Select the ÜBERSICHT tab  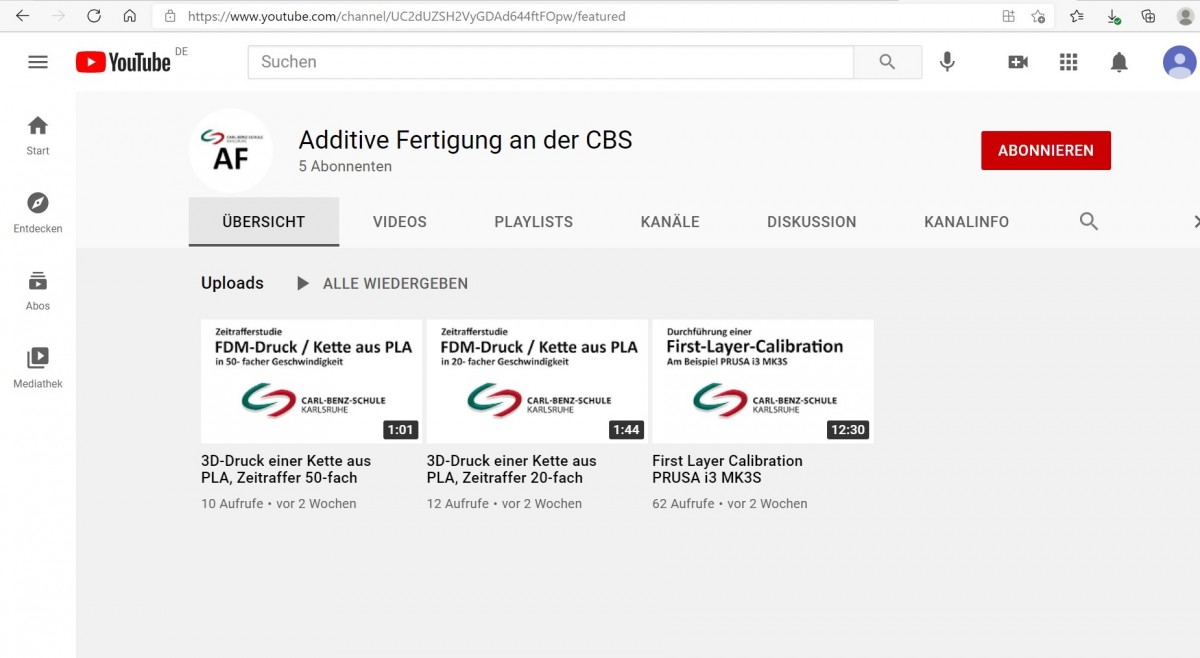coord(264,222)
